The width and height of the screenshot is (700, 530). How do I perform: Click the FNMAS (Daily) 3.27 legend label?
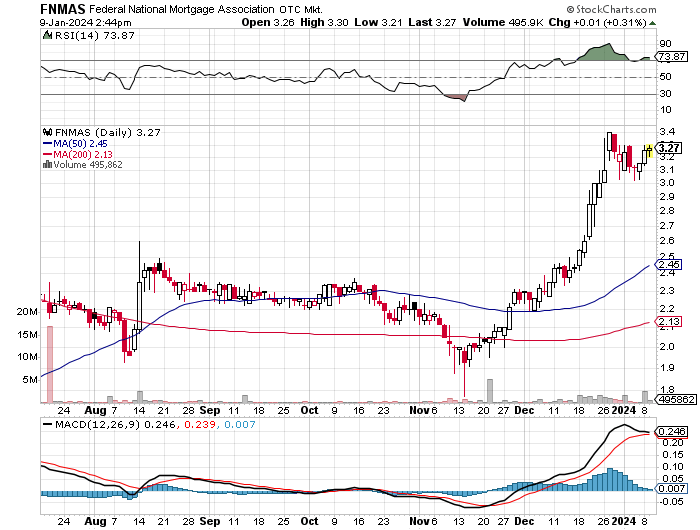point(108,133)
